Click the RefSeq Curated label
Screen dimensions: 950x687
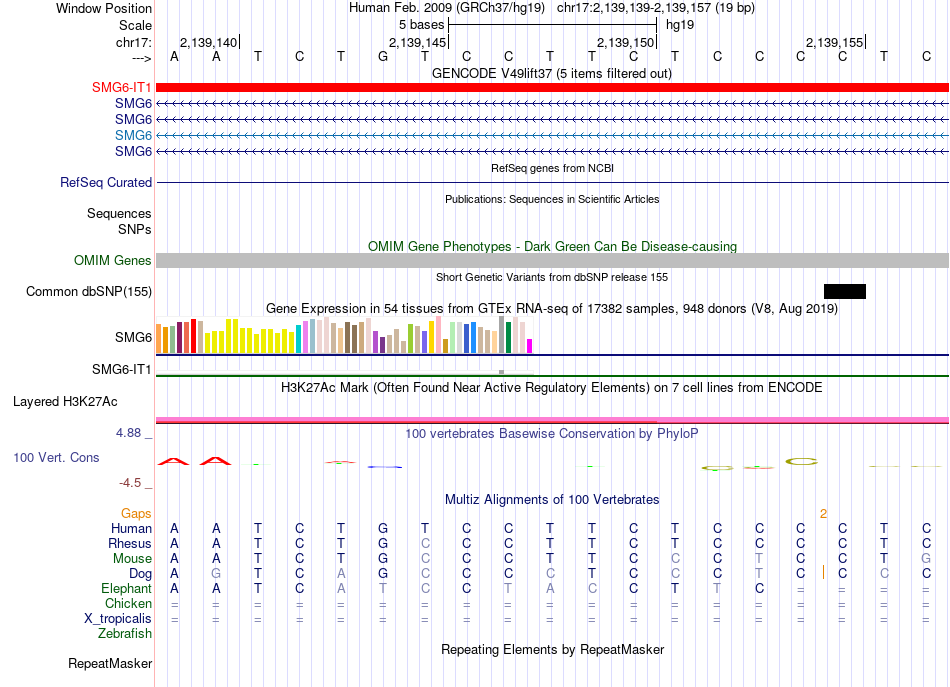tap(106, 182)
